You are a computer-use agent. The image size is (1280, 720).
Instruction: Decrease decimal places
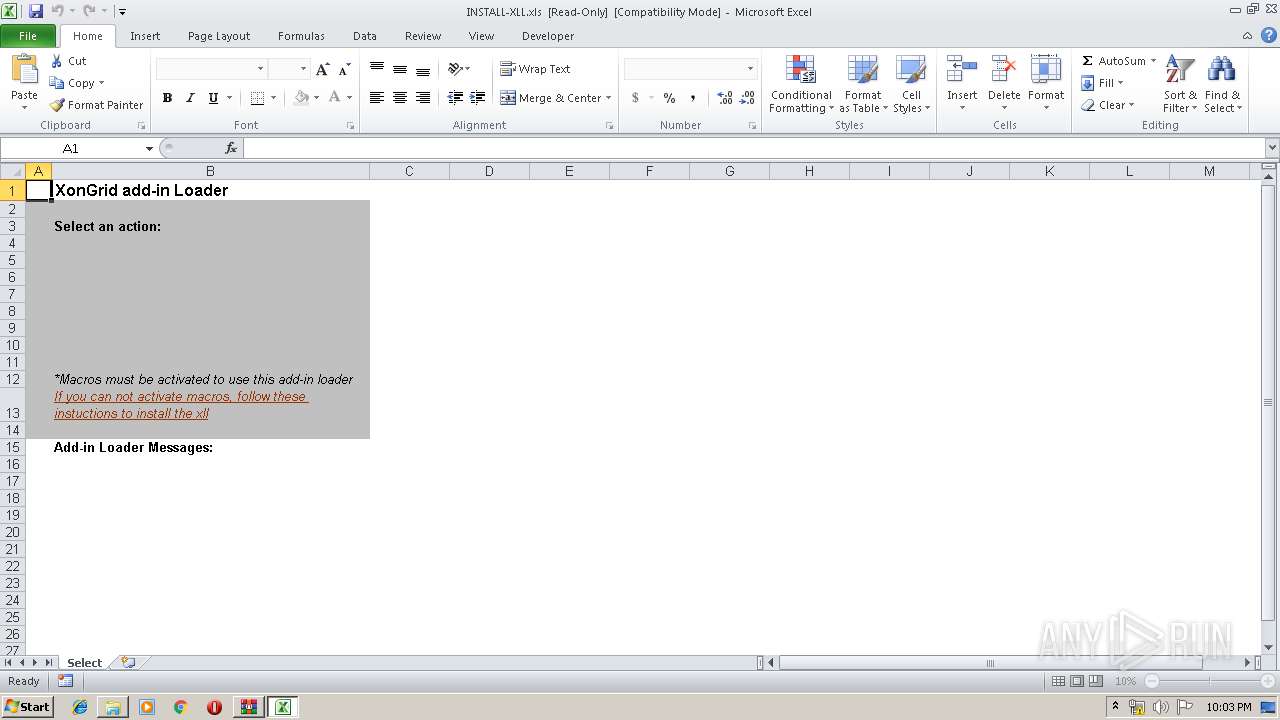[747, 98]
